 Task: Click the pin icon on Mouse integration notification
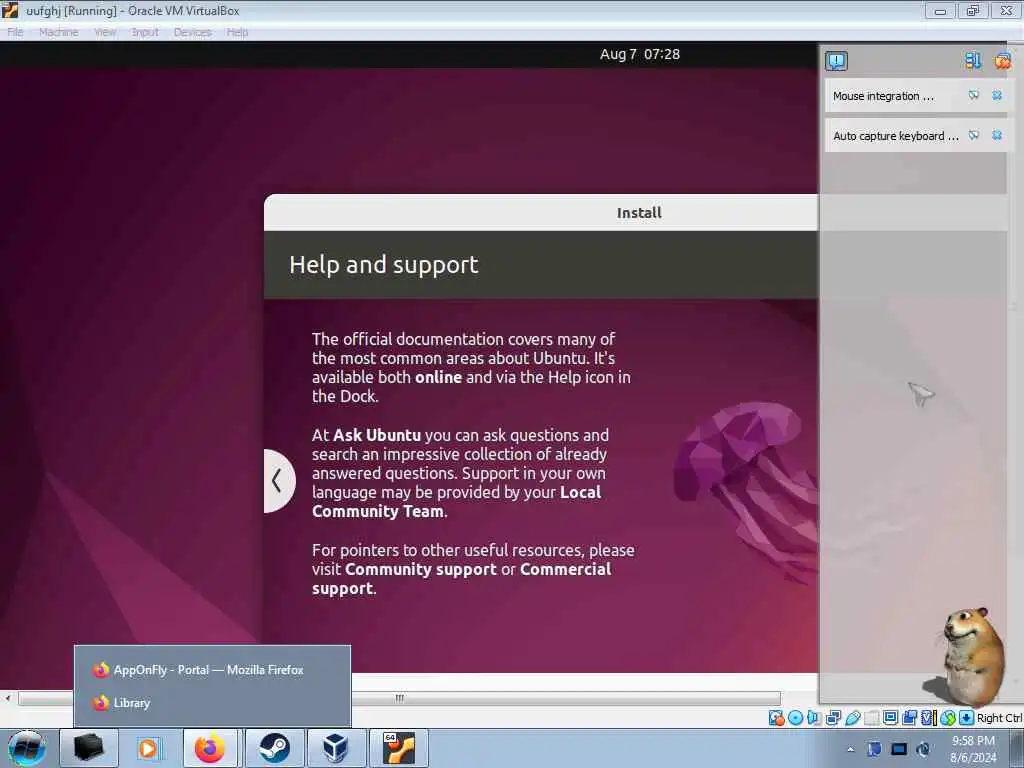pos(974,95)
